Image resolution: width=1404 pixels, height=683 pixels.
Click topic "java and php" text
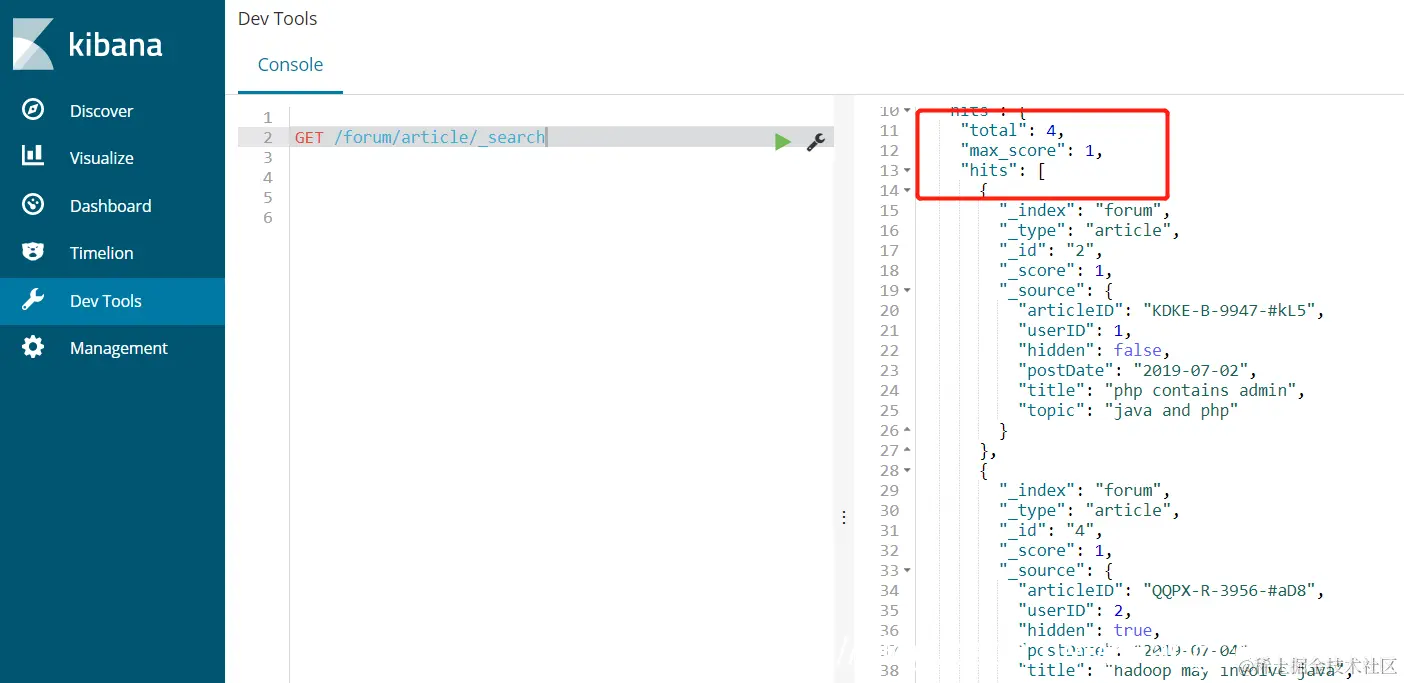tap(1172, 410)
